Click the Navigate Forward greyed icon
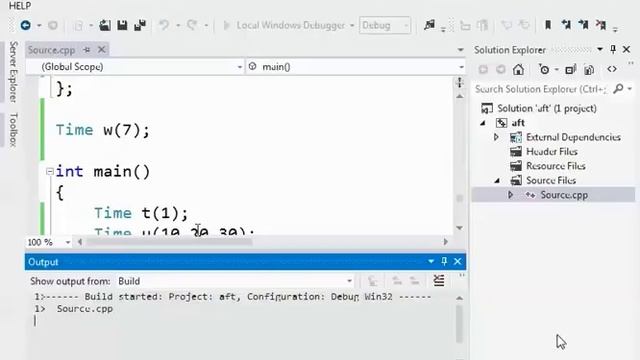This screenshot has height=360, width=640. click(x=53, y=25)
